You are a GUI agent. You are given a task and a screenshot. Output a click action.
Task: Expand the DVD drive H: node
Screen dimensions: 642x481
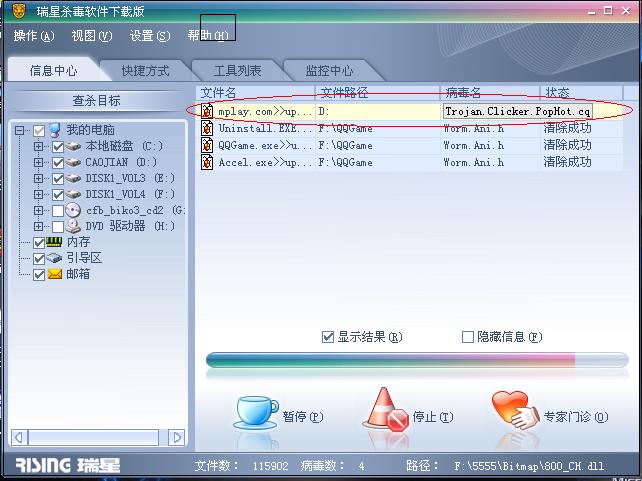coord(38,226)
